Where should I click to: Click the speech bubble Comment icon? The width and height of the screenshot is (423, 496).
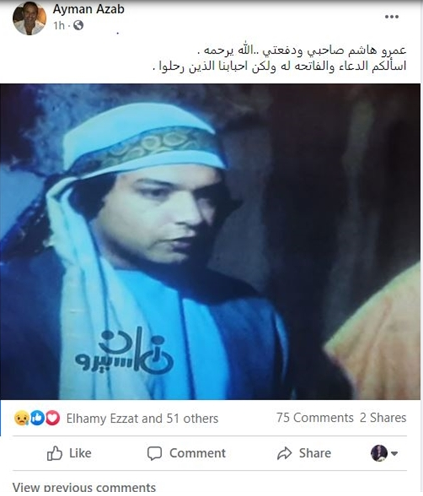coord(154,453)
